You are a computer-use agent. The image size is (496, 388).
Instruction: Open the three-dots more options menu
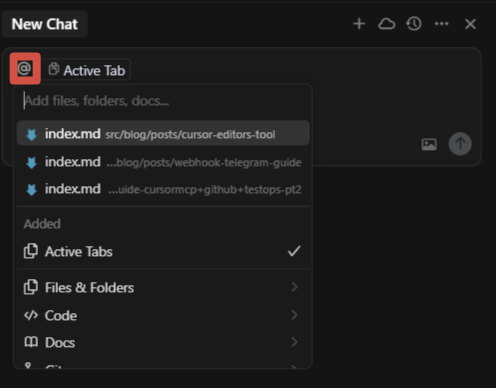[442, 24]
